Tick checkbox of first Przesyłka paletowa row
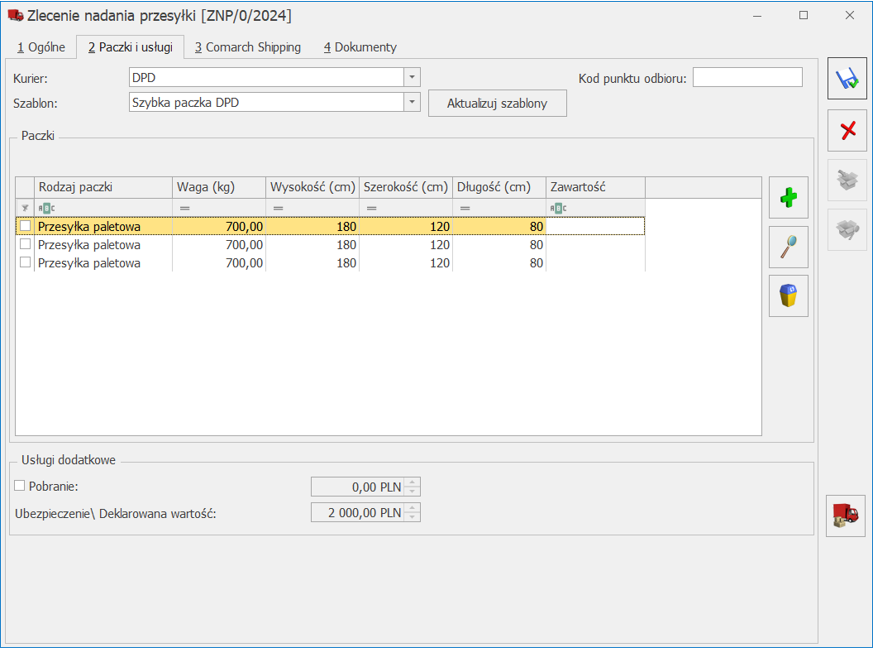Screen dimensions: 873x648 pos(26,227)
